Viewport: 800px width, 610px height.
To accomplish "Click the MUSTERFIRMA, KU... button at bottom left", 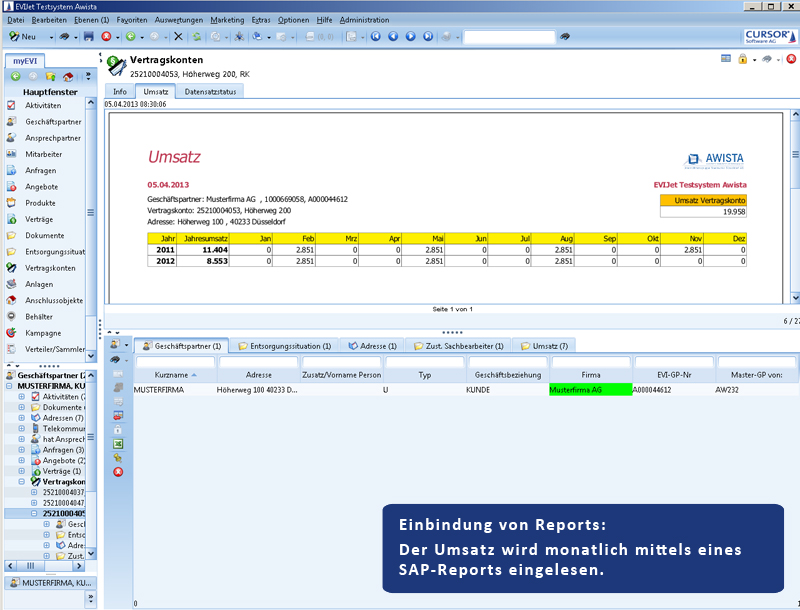I will click(50, 582).
